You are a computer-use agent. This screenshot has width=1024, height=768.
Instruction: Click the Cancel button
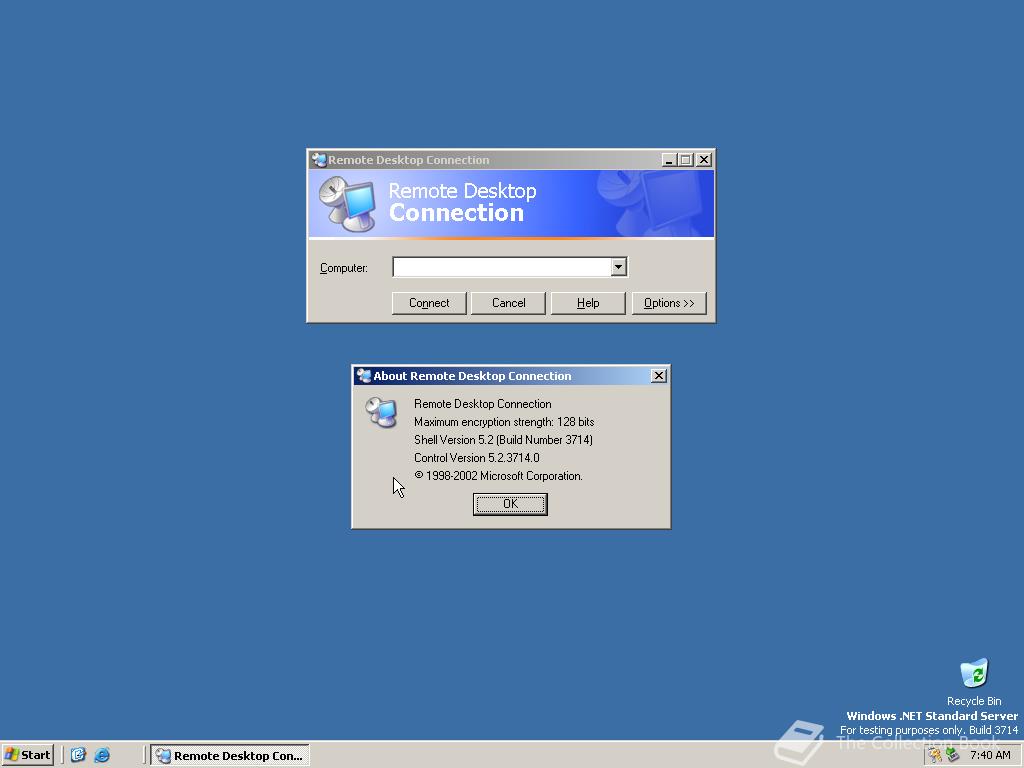point(508,303)
